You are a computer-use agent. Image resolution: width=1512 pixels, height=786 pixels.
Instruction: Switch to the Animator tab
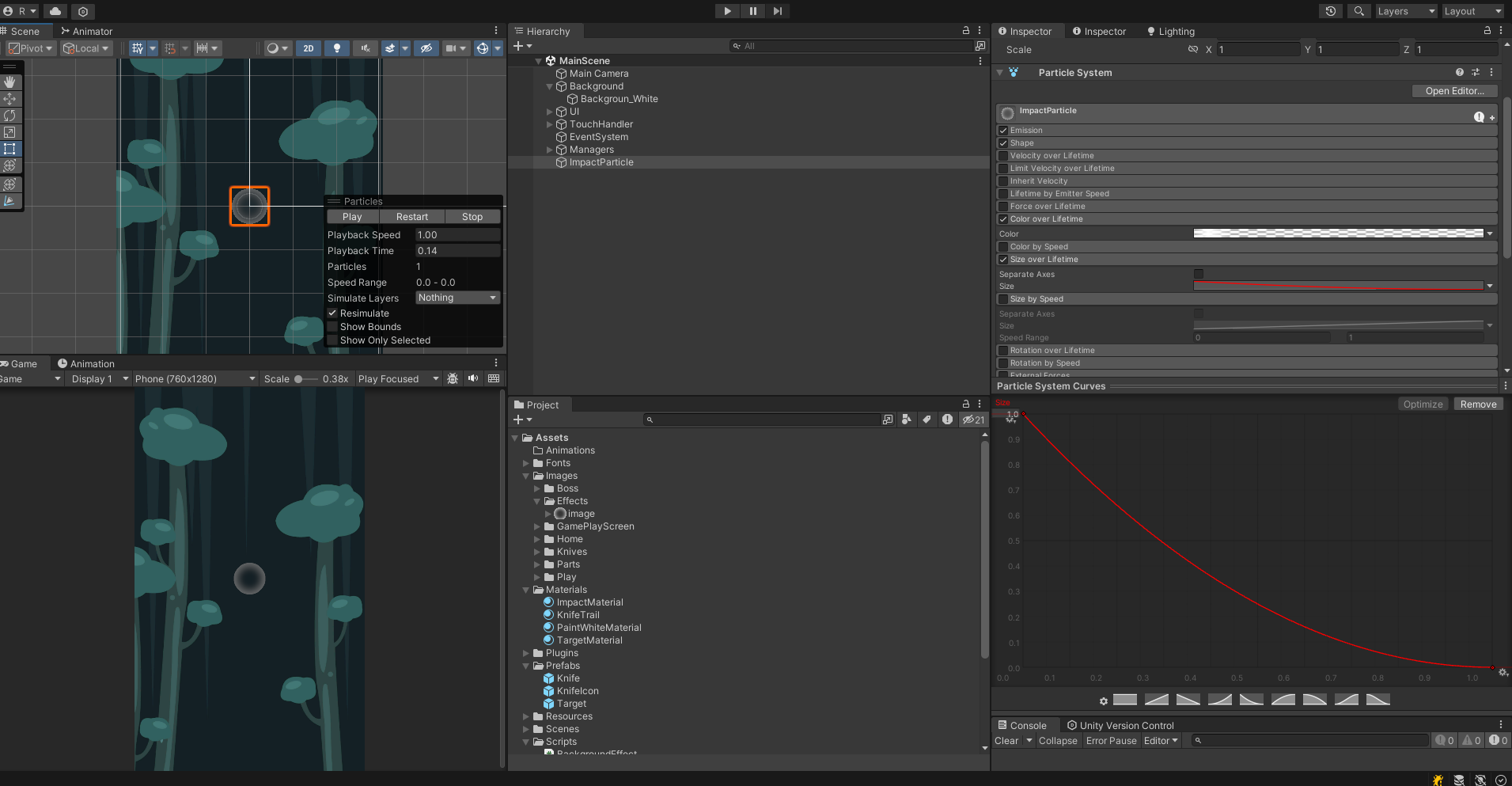click(x=86, y=31)
